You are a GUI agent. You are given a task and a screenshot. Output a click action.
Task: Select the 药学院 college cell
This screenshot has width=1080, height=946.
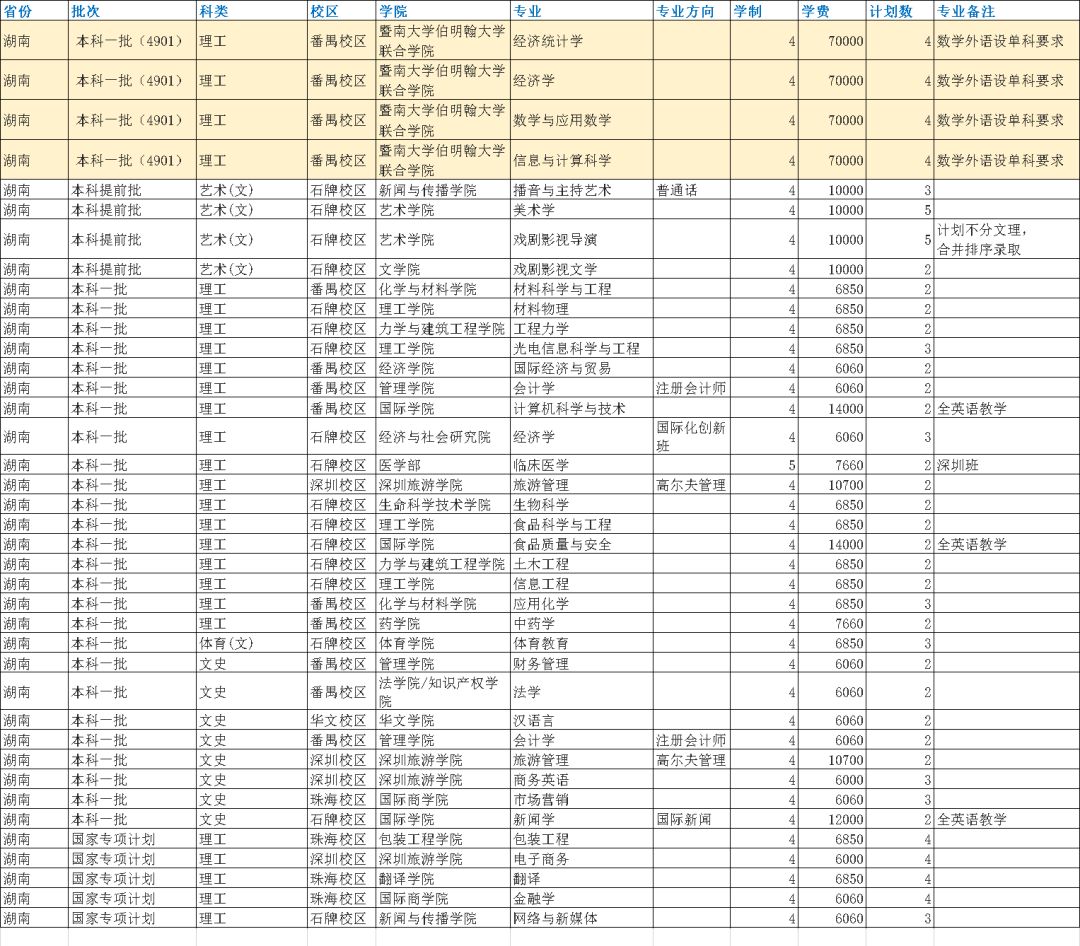click(442, 624)
